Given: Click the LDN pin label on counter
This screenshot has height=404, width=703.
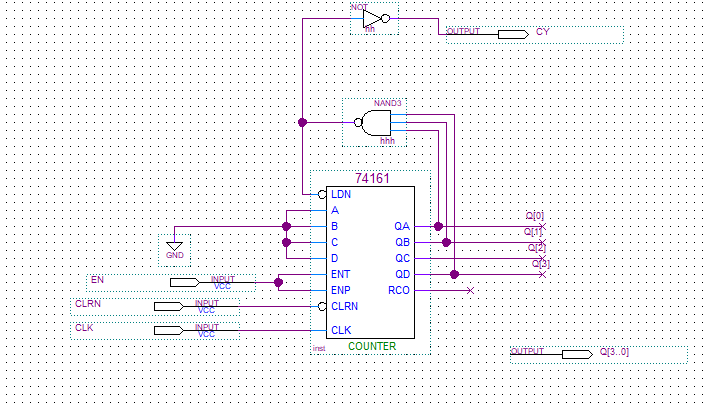Looking at the screenshot, I should click(x=341, y=195).
